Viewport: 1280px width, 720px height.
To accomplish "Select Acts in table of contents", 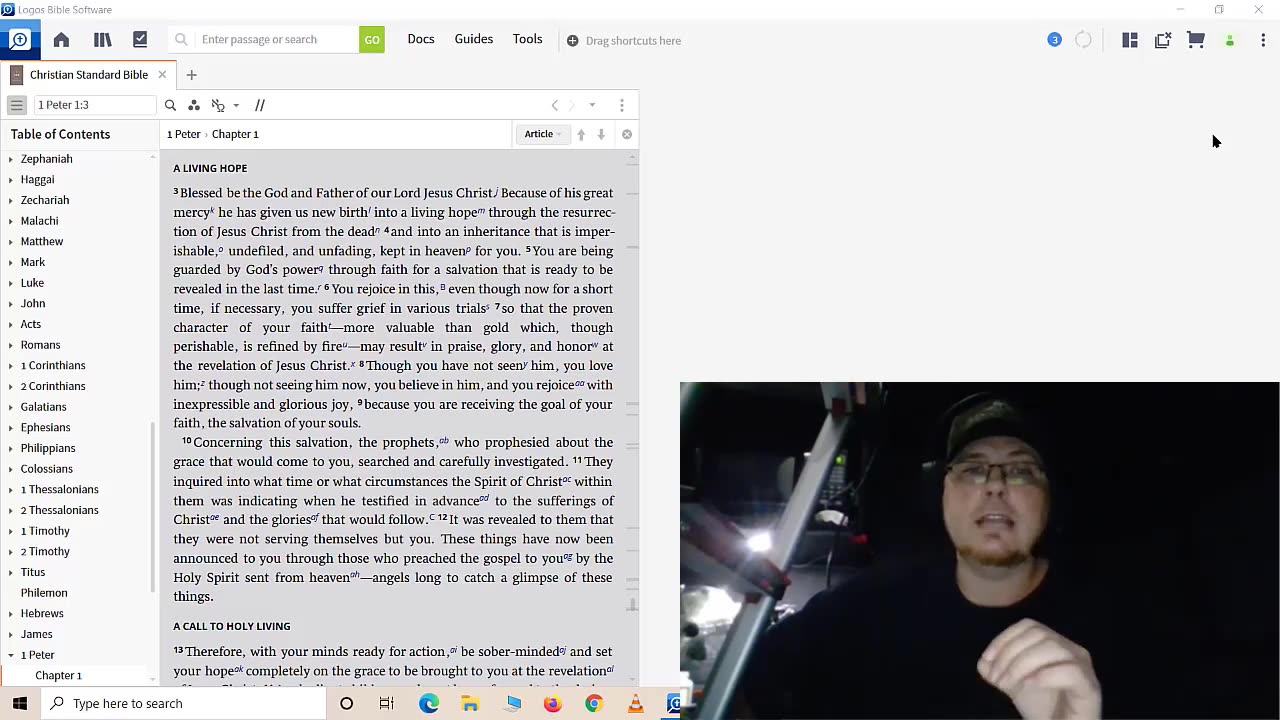I will tap(31, 324).
